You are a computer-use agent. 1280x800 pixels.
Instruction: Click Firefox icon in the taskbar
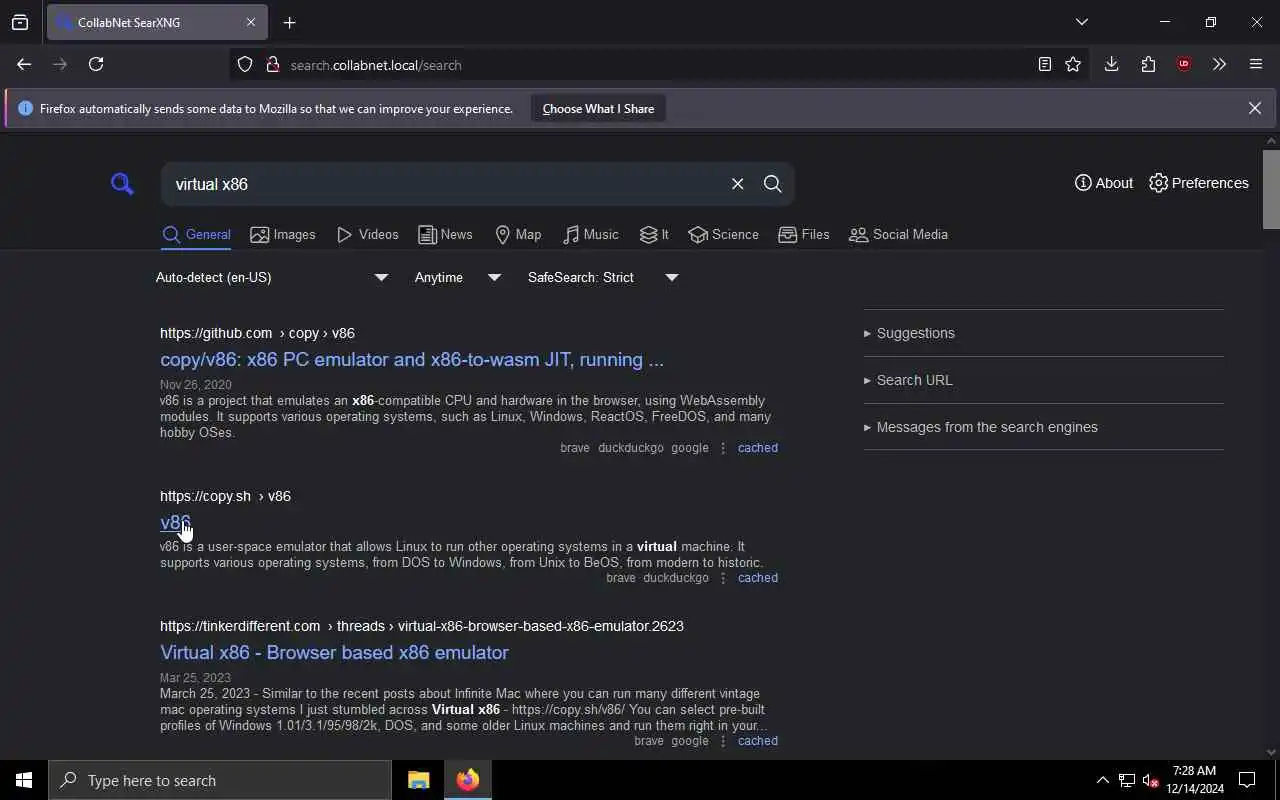pyautogui.click(x=468, y=780)
